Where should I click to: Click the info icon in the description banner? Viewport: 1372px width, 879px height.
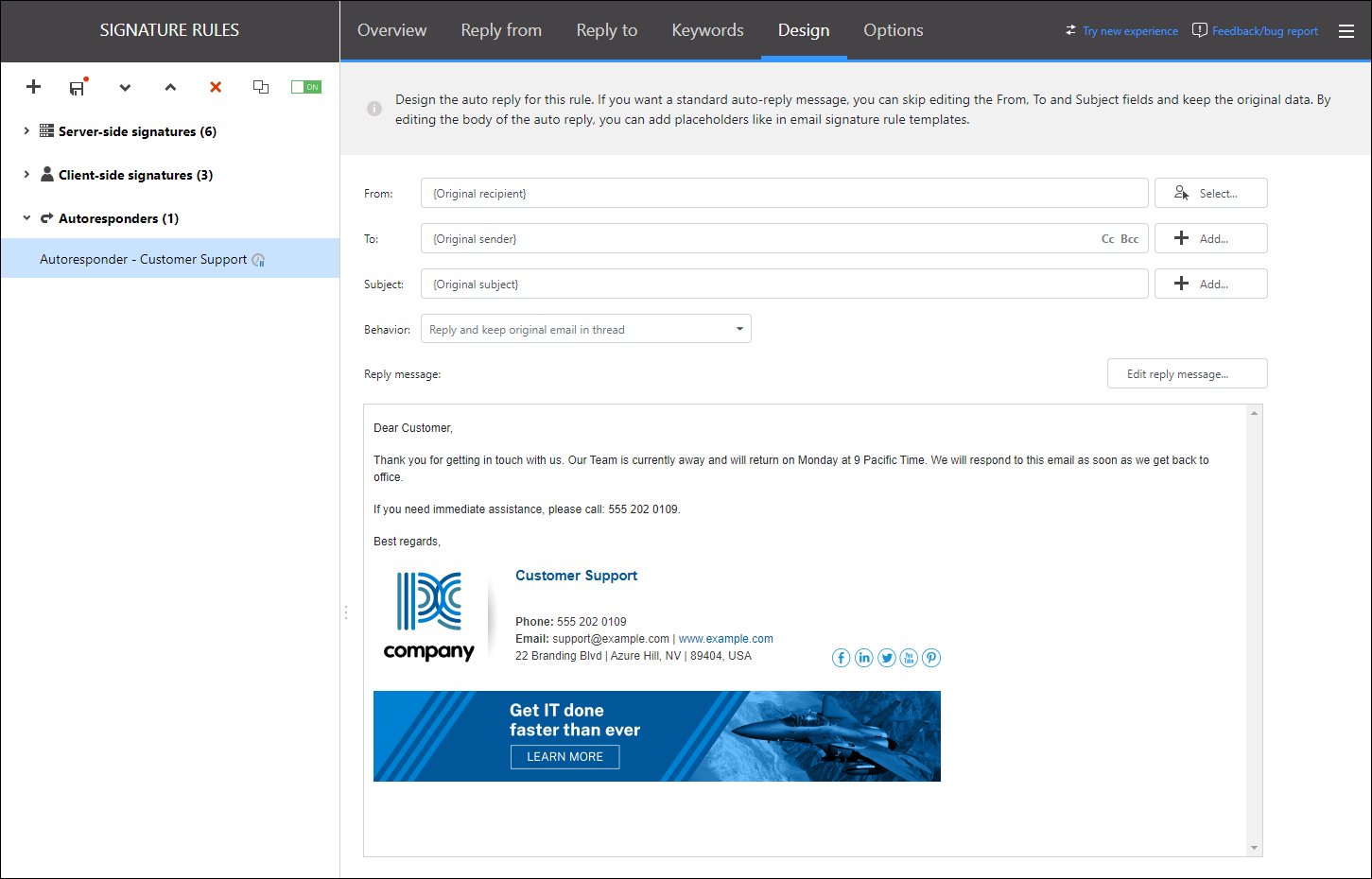(x=374, y=109)
